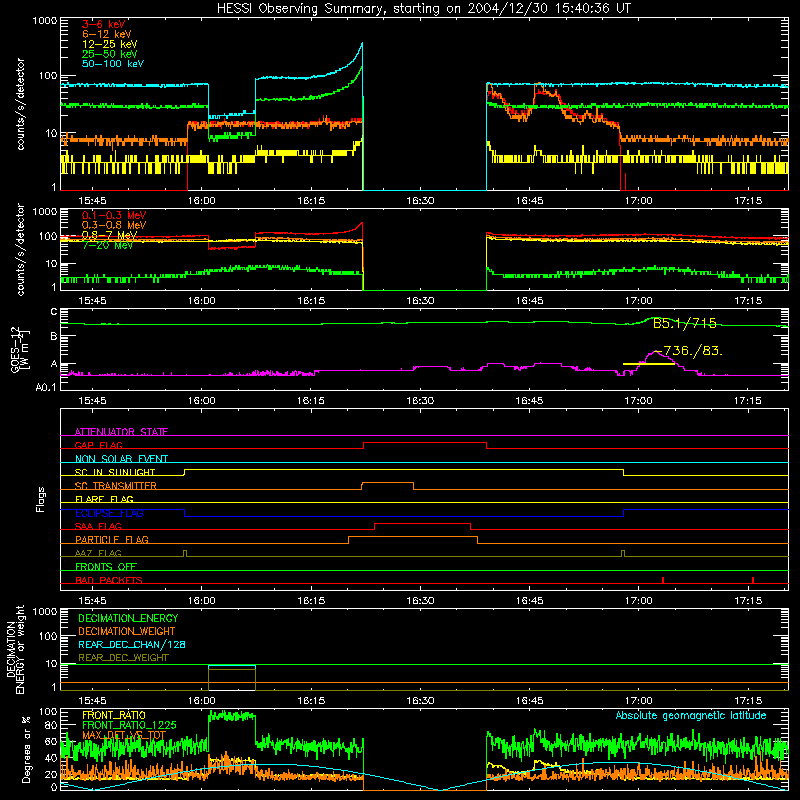Select the "ECLIPSE_FLAG" label
This screenshot has width=800, height=800.
(x=109, y=513)
